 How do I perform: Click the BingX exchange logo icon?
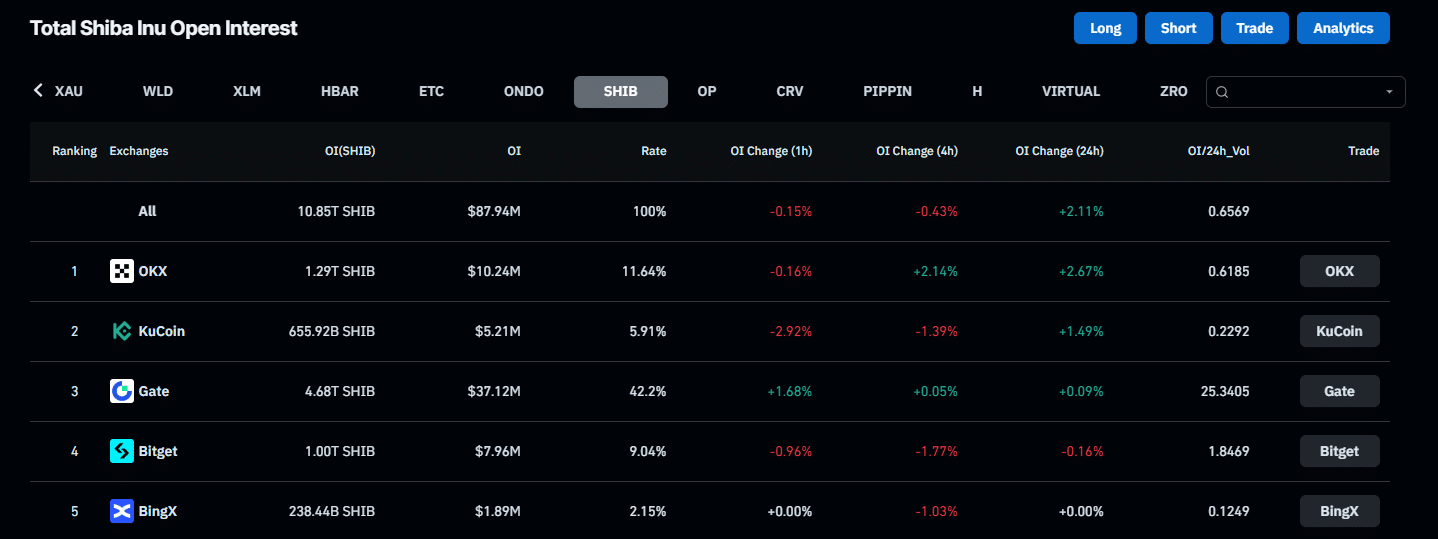point(122,511)
